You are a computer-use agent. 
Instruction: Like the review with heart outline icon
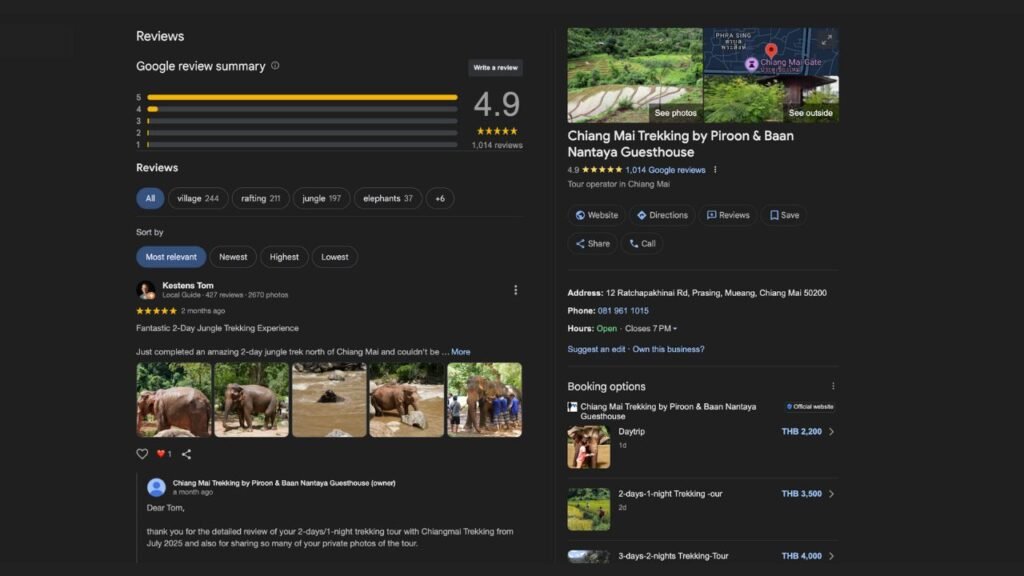click(142, 454)
